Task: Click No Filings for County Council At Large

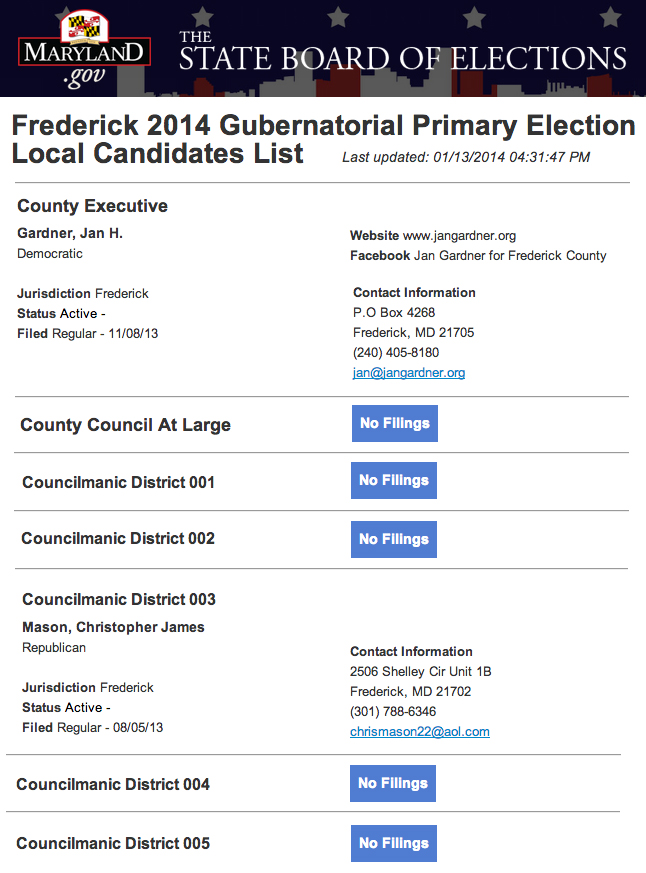Action: 395,423
